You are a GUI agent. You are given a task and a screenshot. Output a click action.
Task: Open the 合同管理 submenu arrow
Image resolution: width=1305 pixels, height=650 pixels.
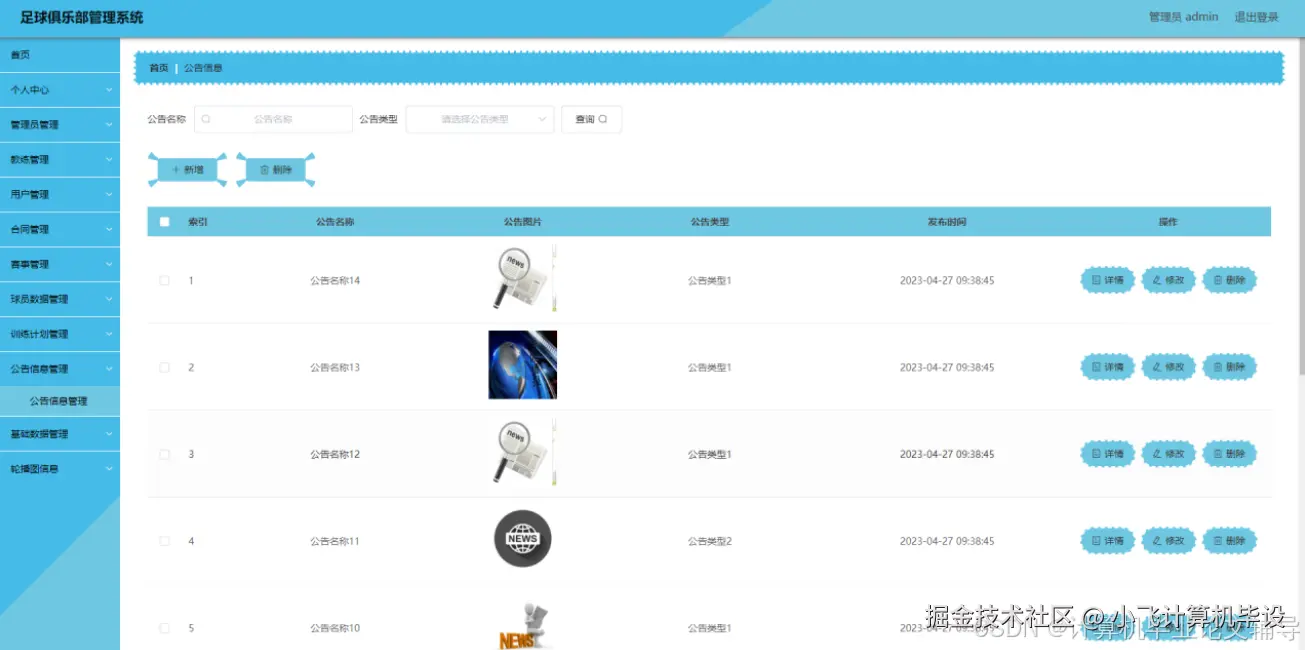point(108,230)
